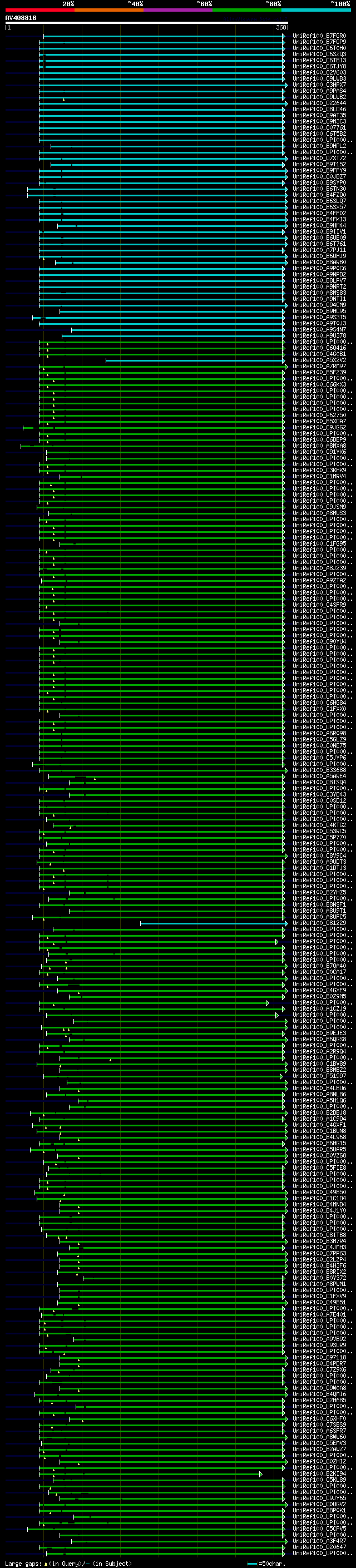Viewport: 356px width, 1568px height.
Task: Select the UniRef100_A1CZJ9 label
Action: click(x=319, y=1008)
